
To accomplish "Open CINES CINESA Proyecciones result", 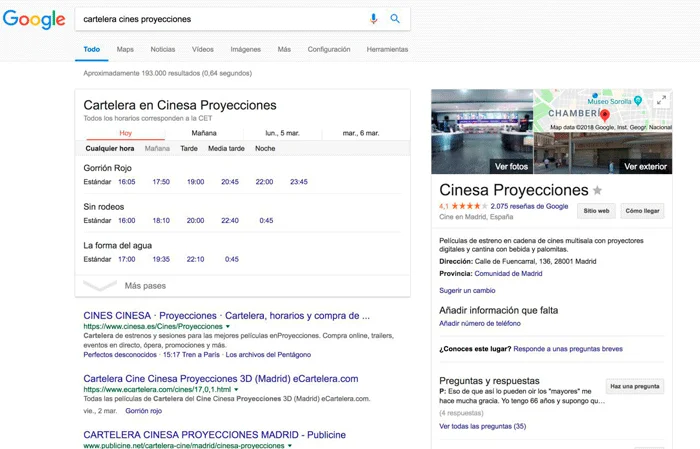I will (226, 316).
